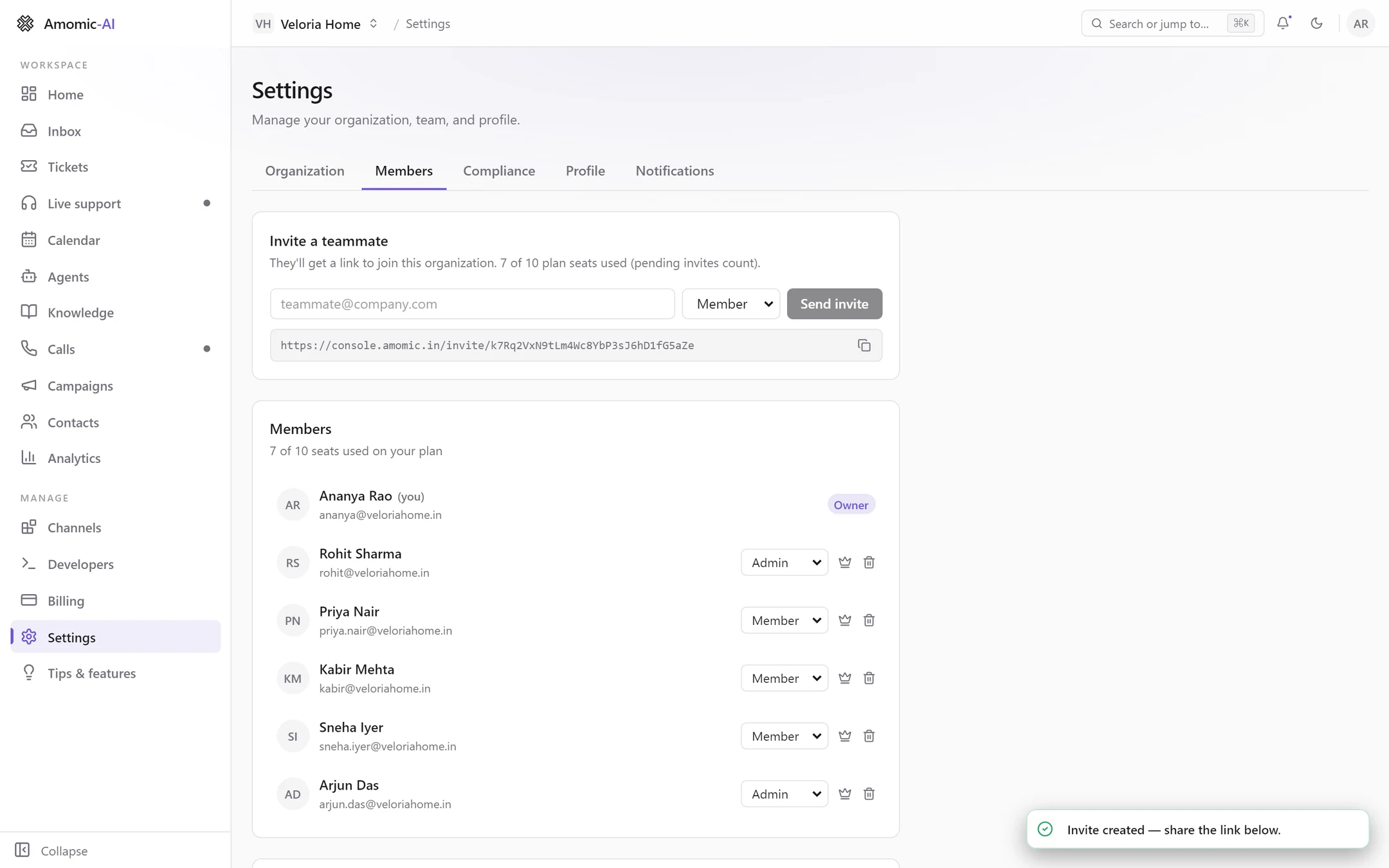Toggle dark mode moon icon
The width and height of the screenshot is (1389, 868).
pos(1316,23)
